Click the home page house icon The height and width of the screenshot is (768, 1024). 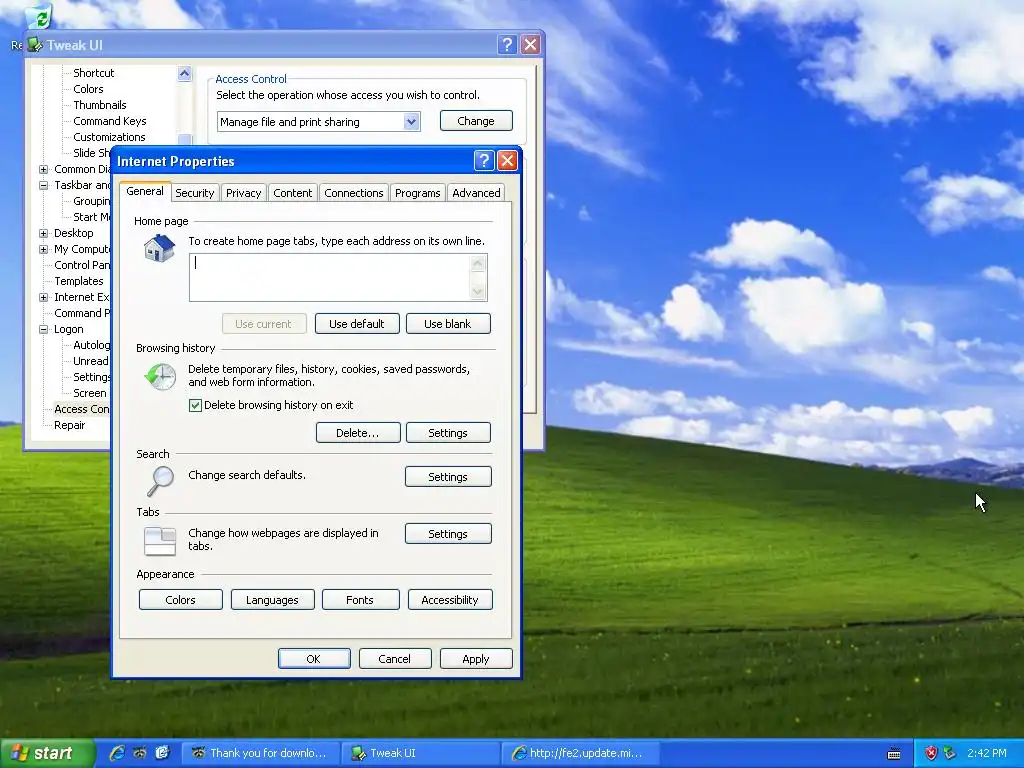coord(159,249)
